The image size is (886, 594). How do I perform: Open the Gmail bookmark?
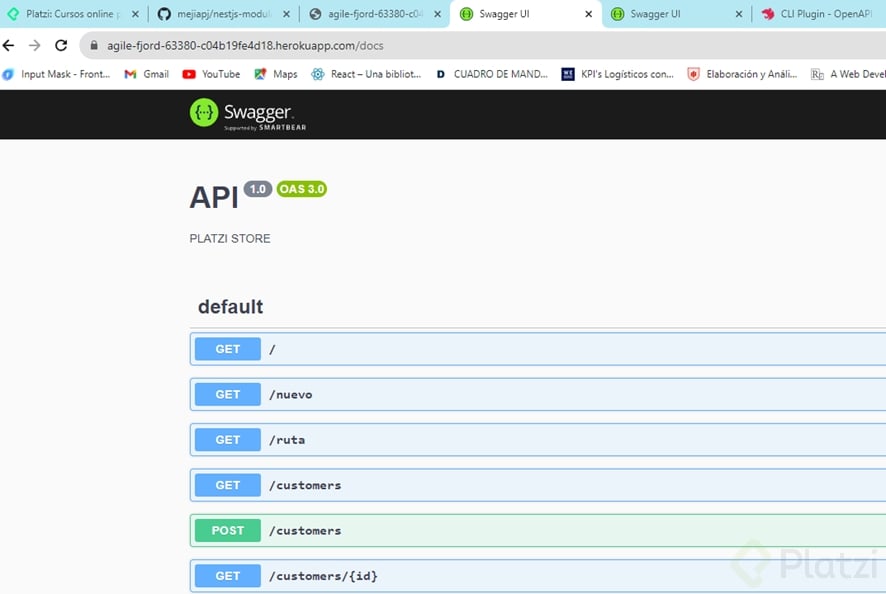pos(146,74)
